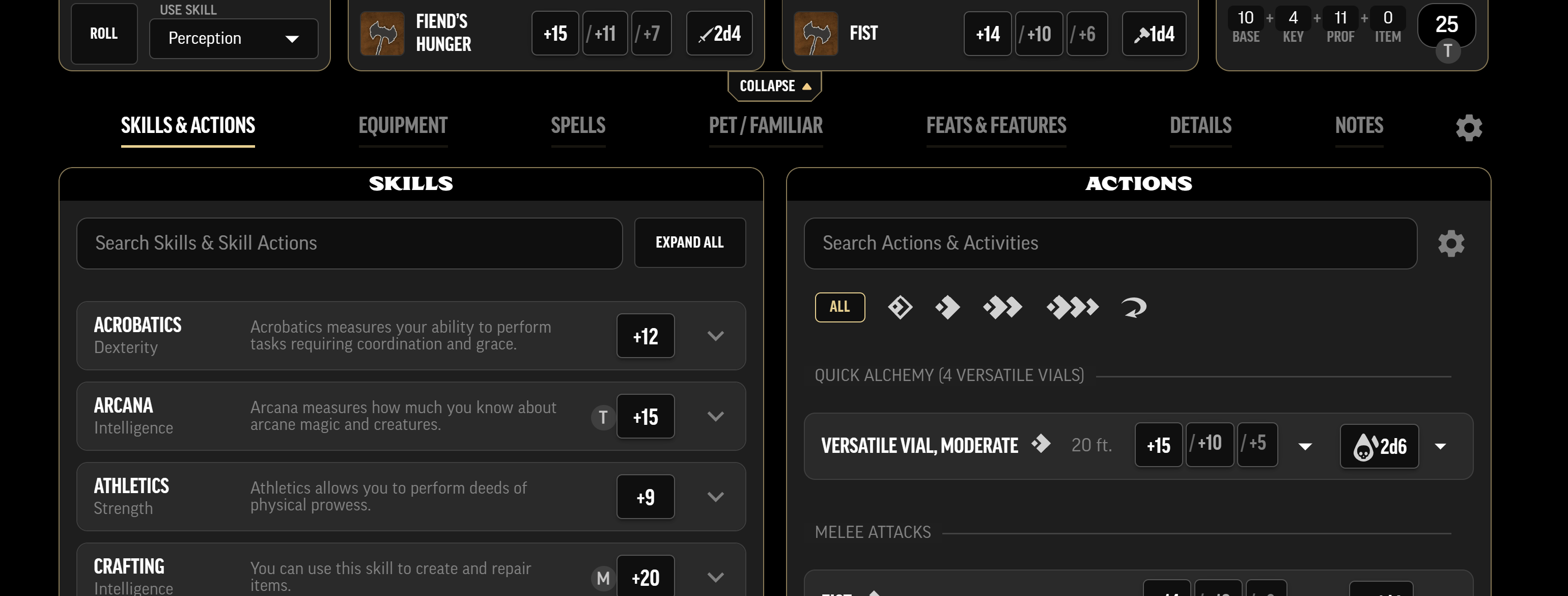
Task: Click the Expand All button
Action: 690,243
